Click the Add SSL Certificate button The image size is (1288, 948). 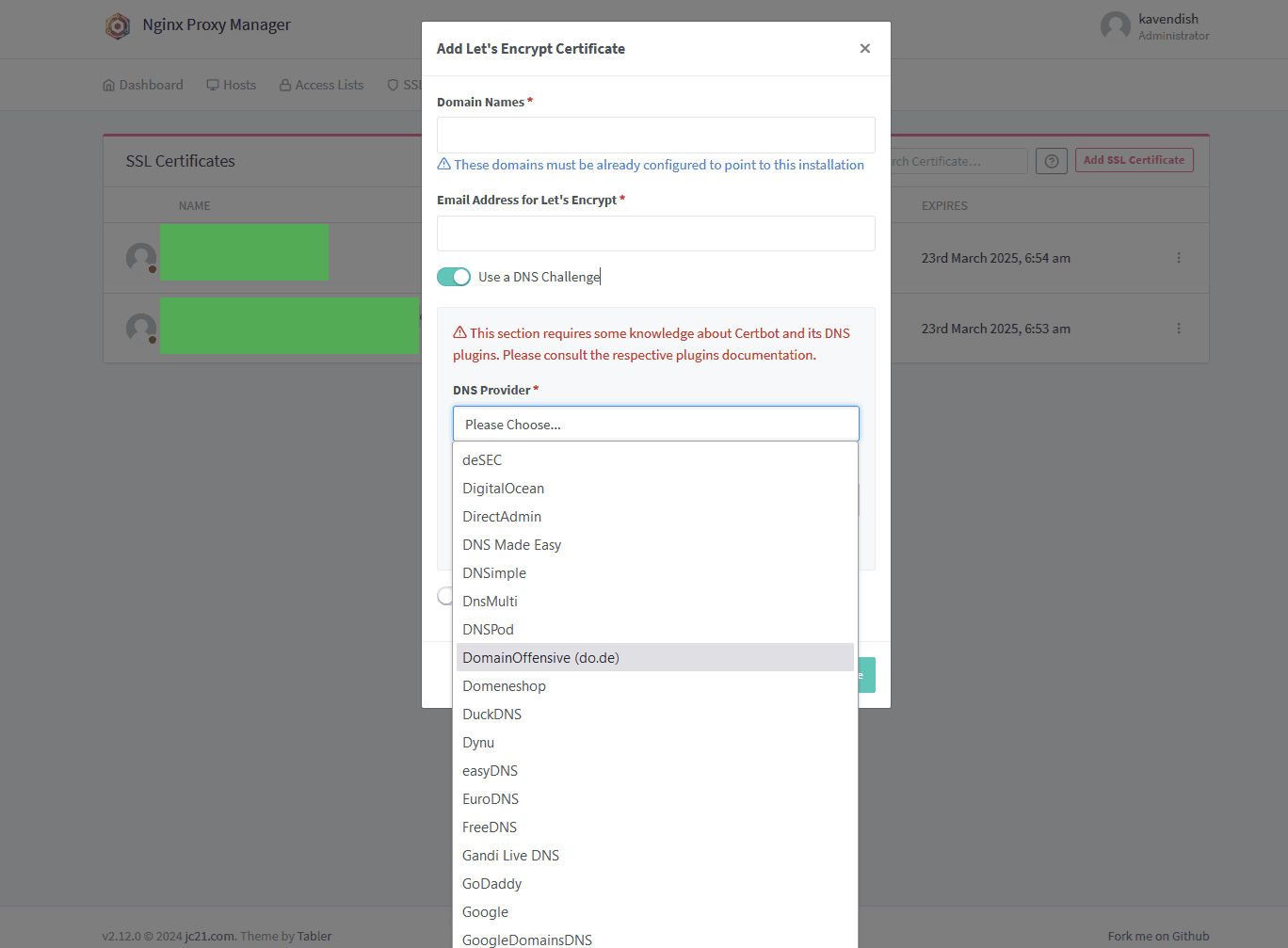point(1135,160)
